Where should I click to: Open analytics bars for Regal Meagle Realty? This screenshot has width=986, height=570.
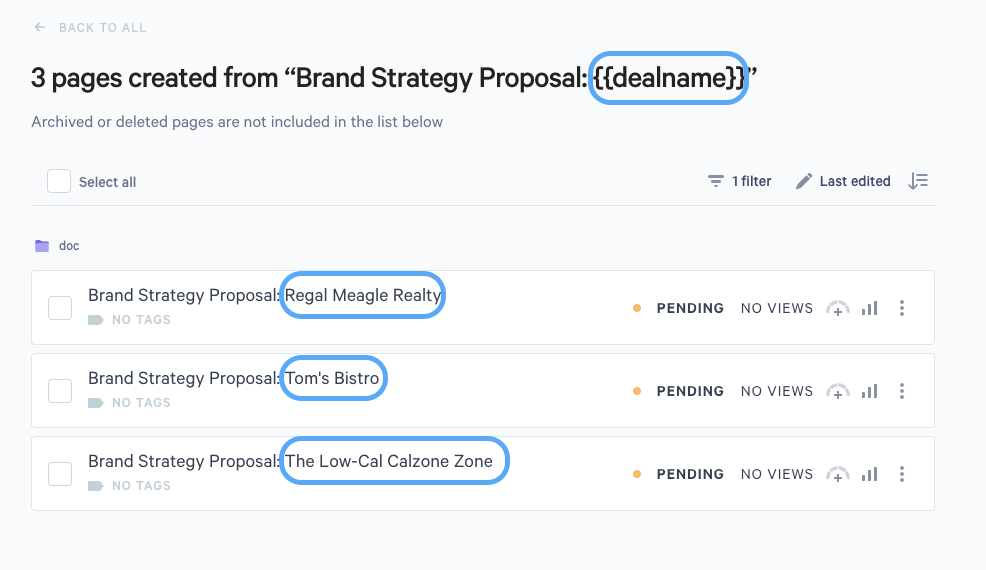click(x=869, y=308)
